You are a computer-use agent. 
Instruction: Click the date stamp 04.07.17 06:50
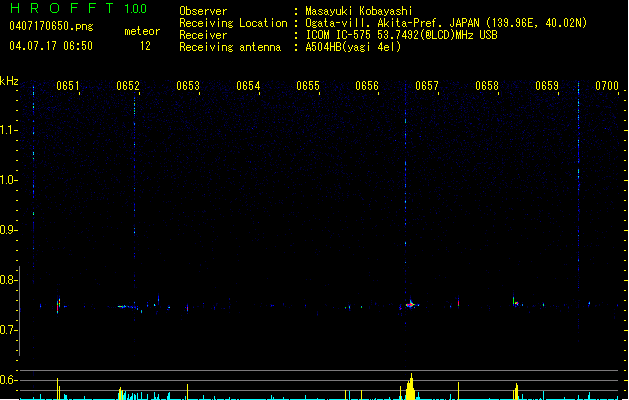[x=51, y=46]
